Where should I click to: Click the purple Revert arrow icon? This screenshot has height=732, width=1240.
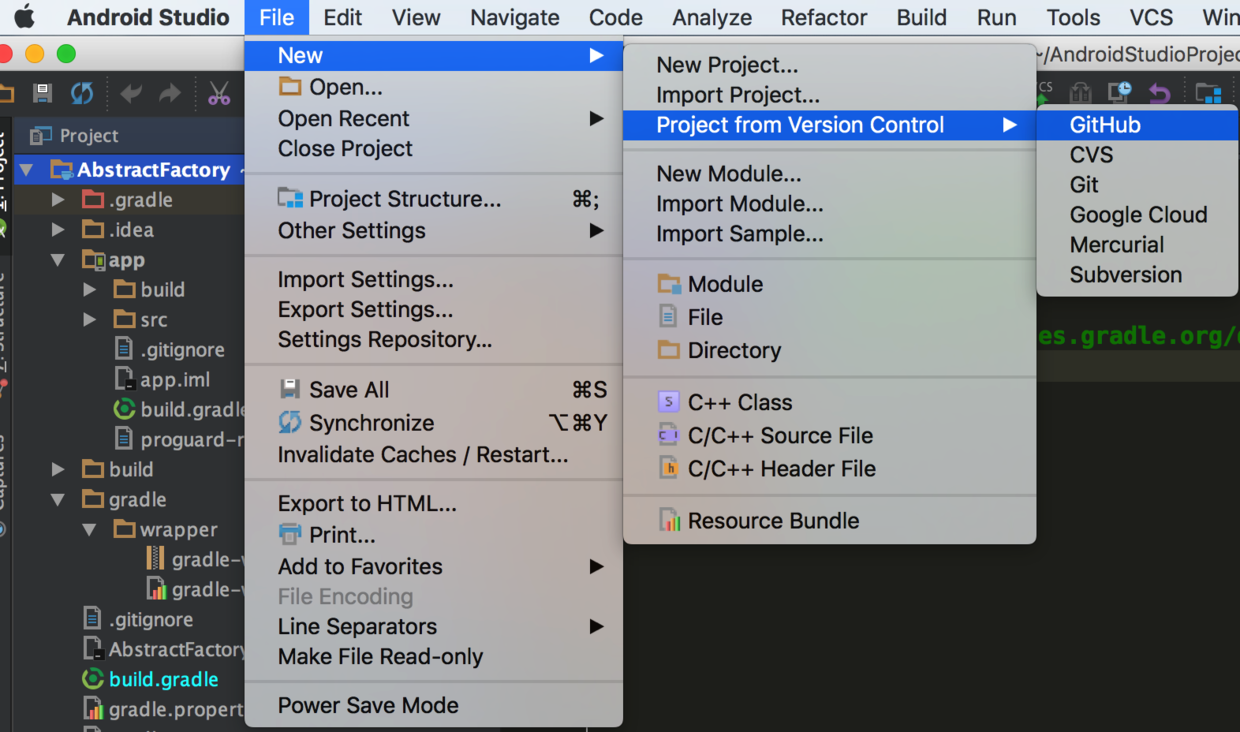(1159, 93)
